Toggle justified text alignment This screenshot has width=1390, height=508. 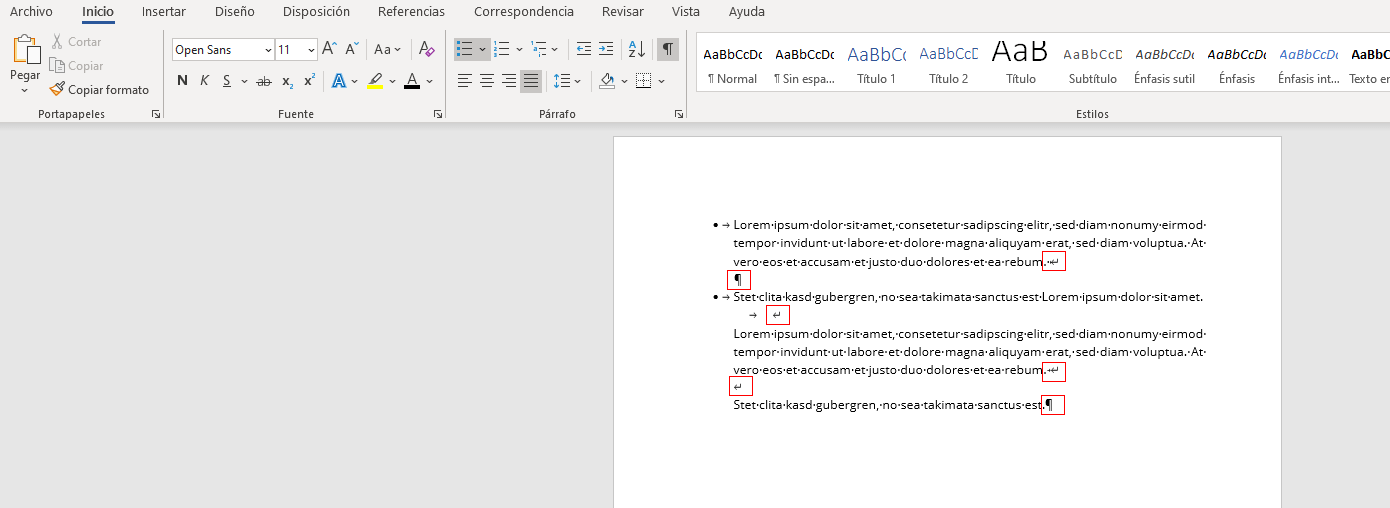(531, 81)
